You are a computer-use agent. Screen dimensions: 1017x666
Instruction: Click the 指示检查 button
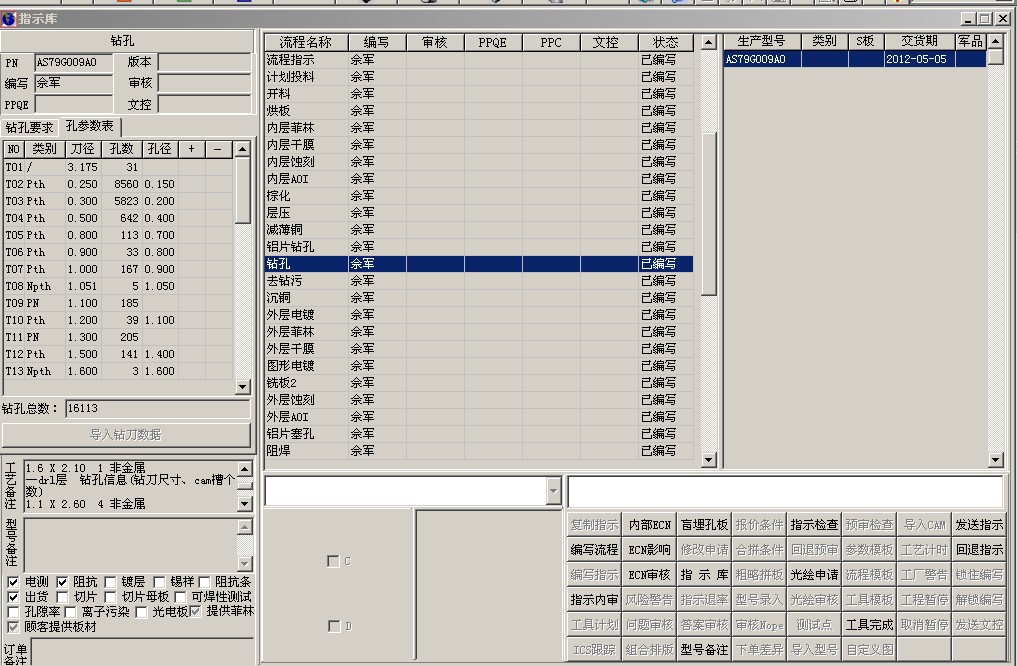coord(814,525)
